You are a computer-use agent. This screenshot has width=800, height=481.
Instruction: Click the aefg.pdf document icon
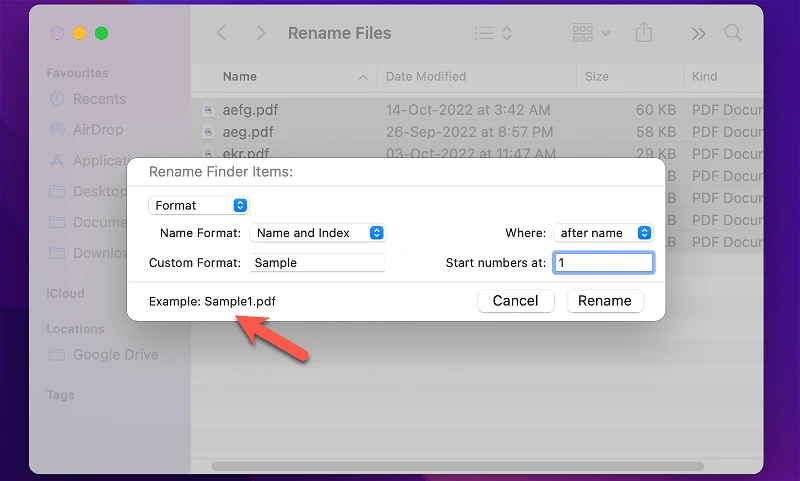pyautogui.click(x=208, y=110)
